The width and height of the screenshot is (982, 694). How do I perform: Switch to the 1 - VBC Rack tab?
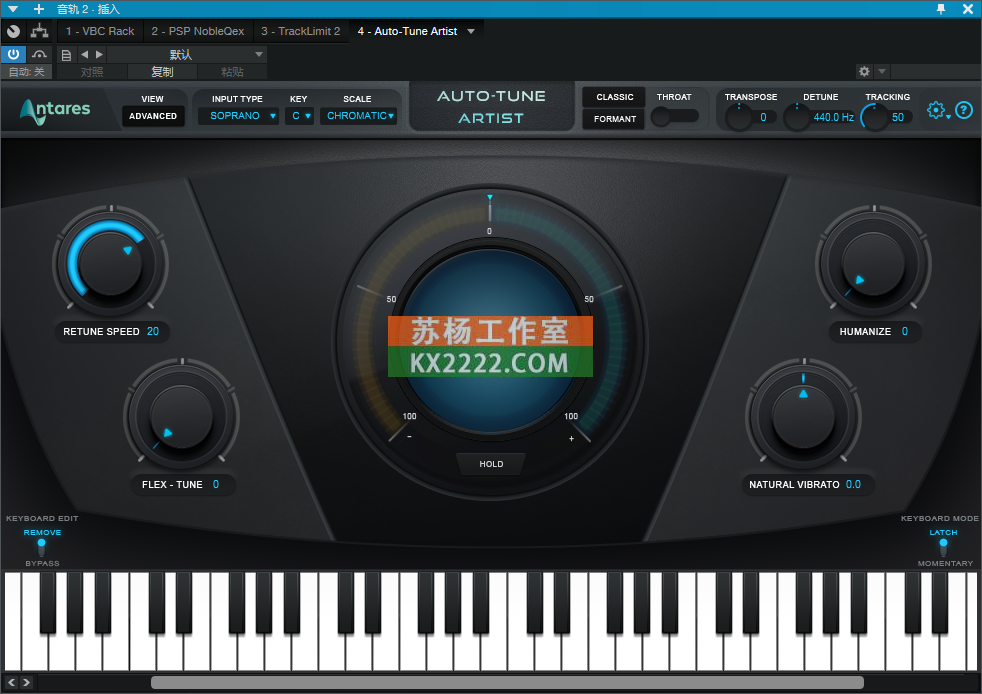click(x=100, y=31)
